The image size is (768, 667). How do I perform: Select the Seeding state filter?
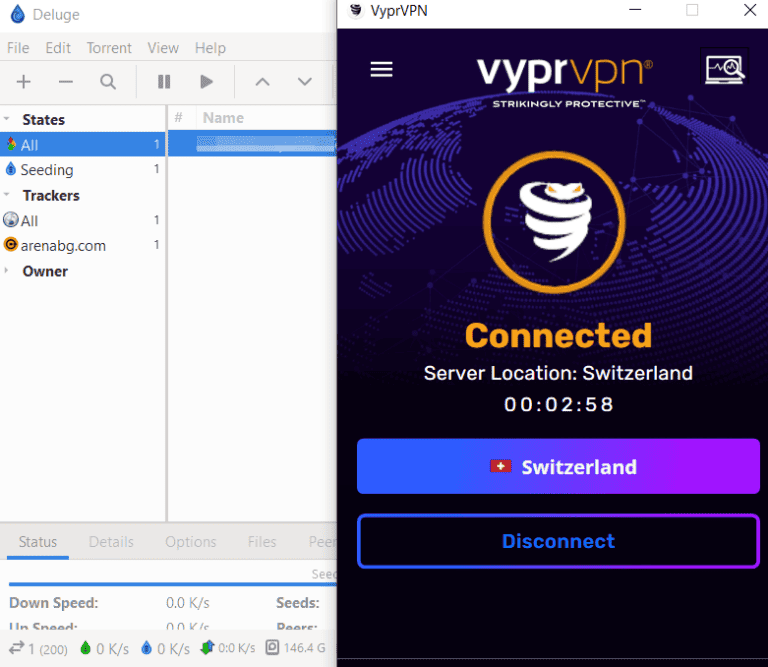click(x=46, y=170)
